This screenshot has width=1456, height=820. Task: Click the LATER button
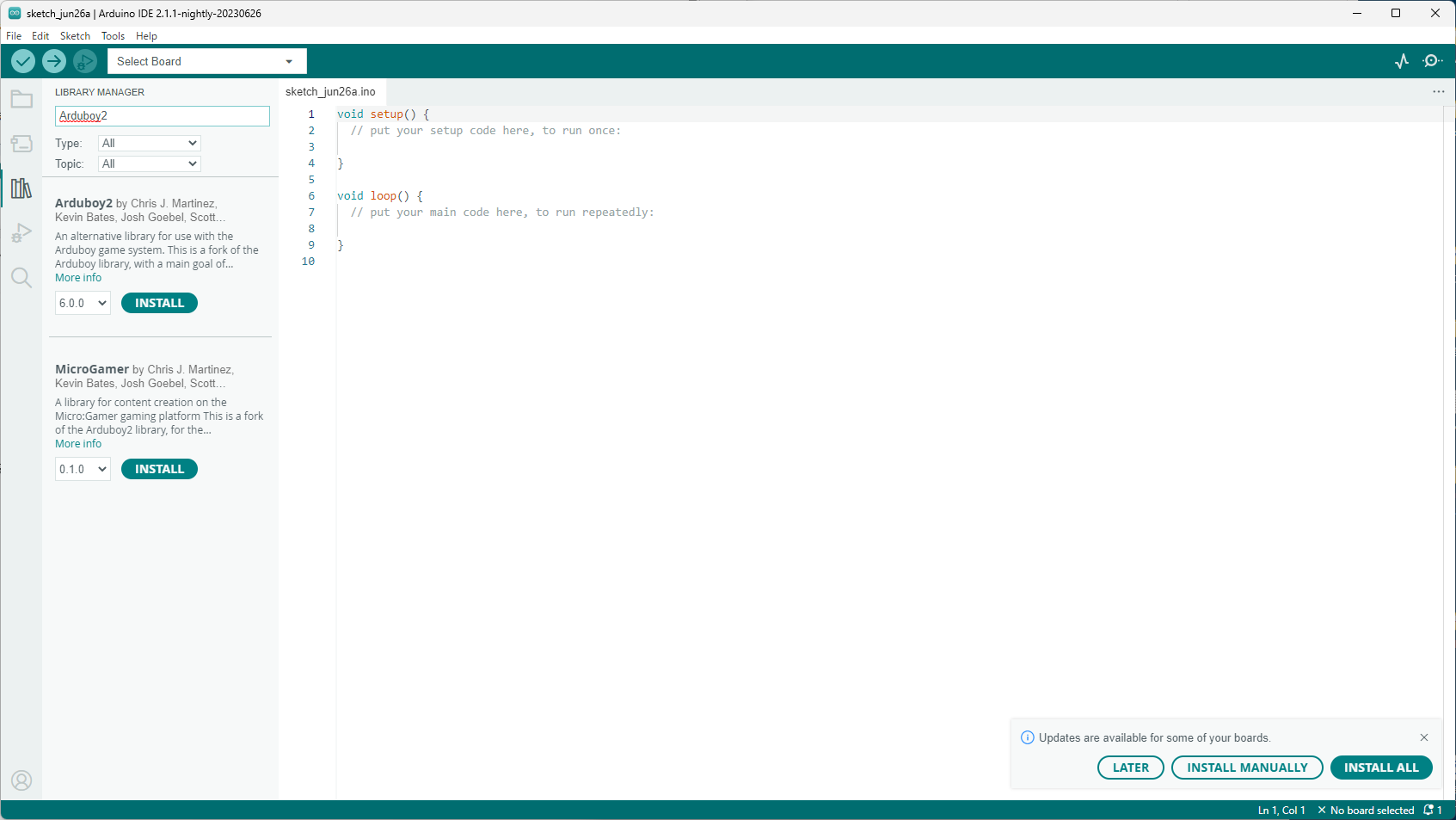(1131, 768)
